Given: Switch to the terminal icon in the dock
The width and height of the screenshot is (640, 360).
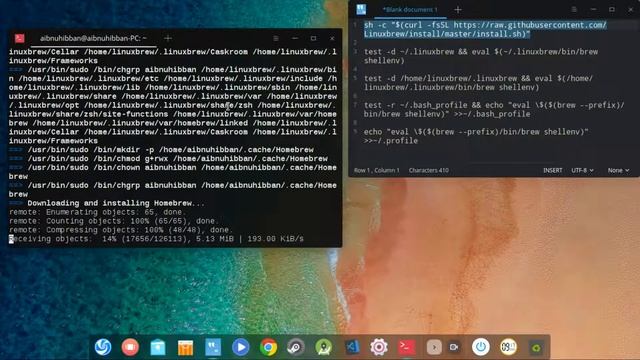Looking at the screenshot, I should pos(407,347).
